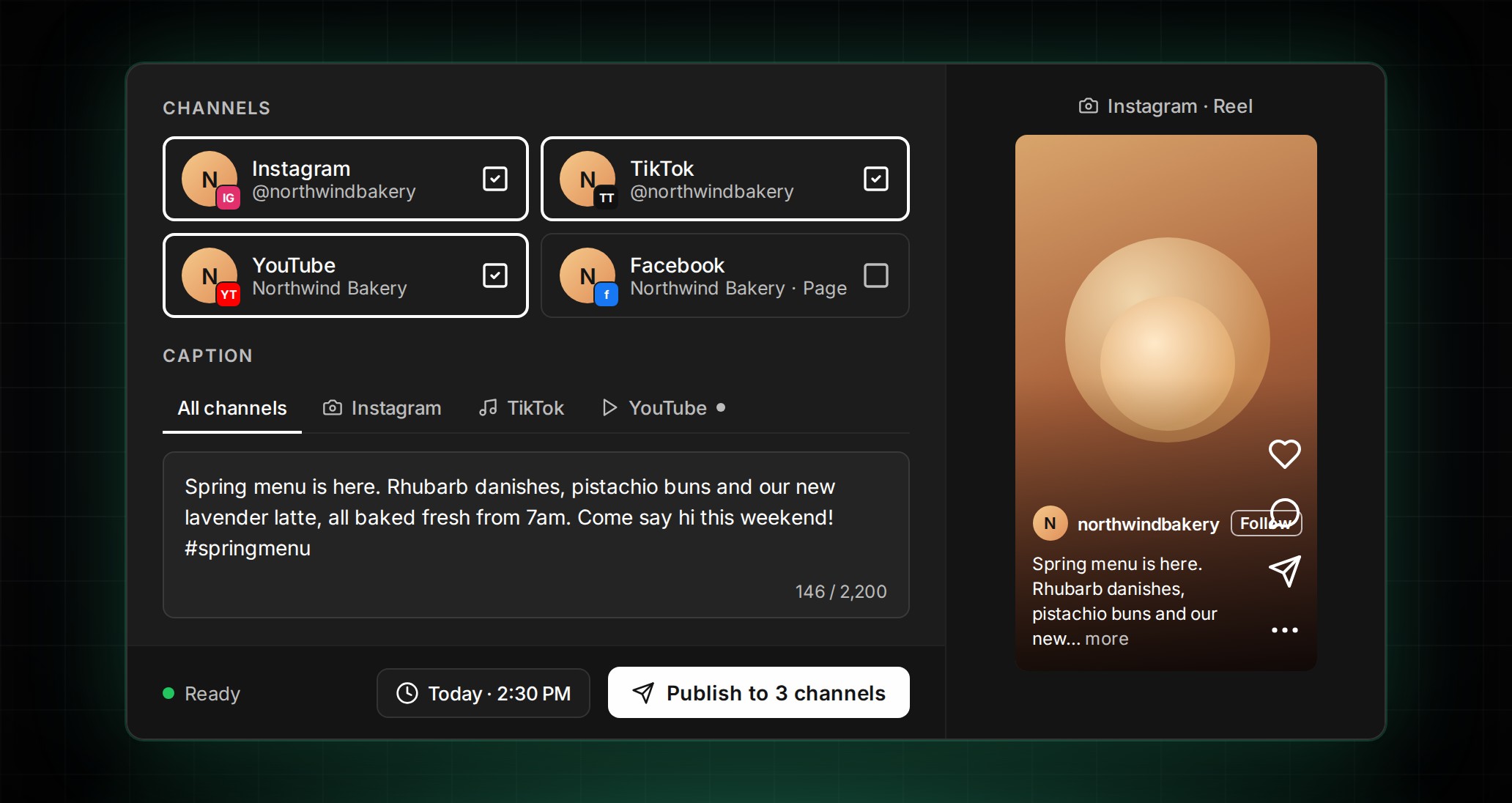Open the YouTube caption tab
This screenshot has width=1512, height=803.
coord(664,408)
